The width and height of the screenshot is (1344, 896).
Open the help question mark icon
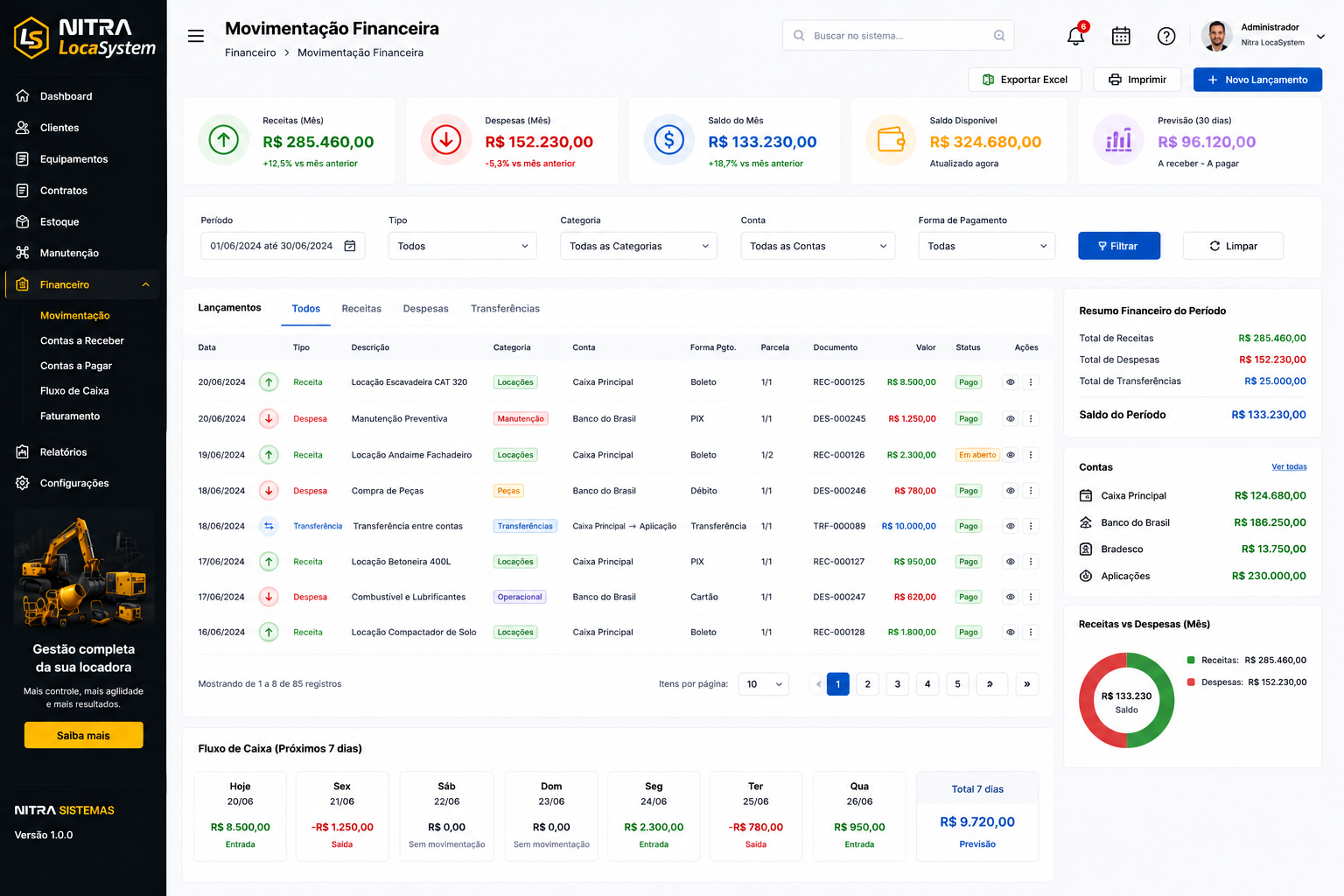[x=1166, y=36]
